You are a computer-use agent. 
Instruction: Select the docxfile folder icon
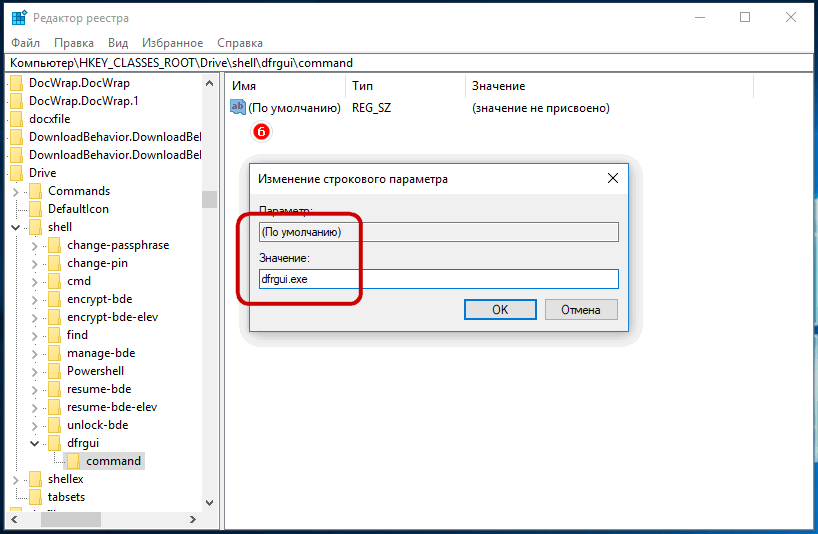click(16, 119)
